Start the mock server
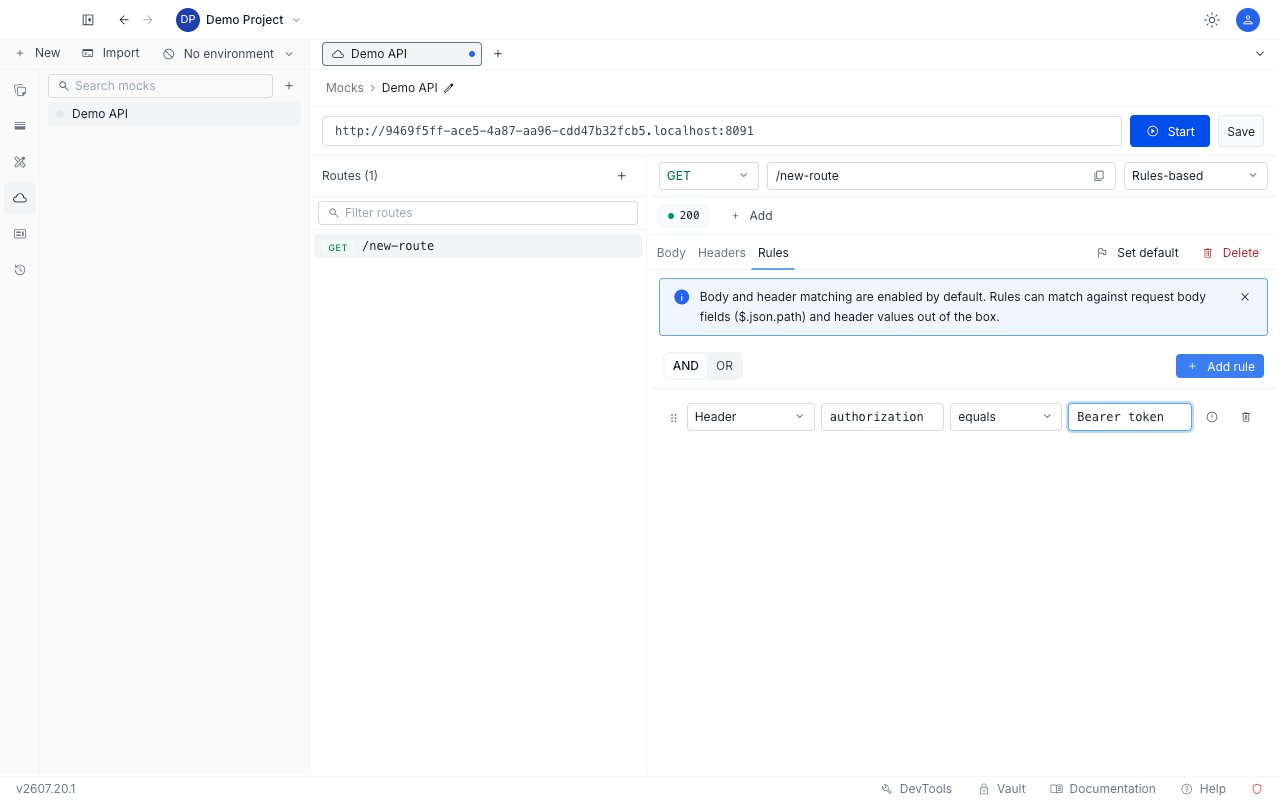 (x=1170, y=131)
